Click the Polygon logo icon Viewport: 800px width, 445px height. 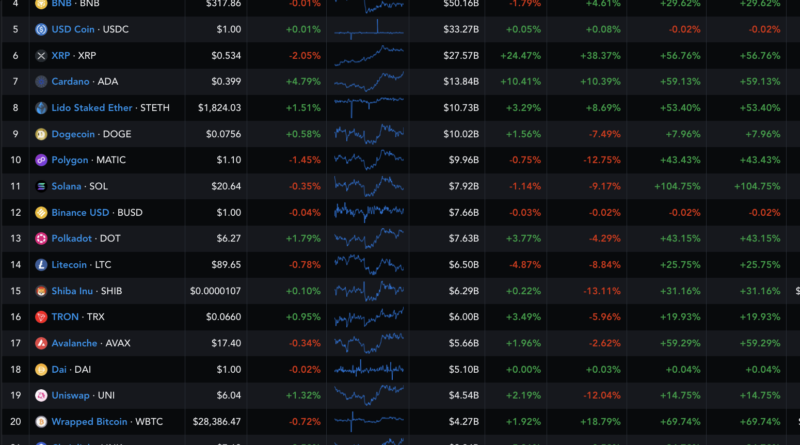[x=41, y=159]
